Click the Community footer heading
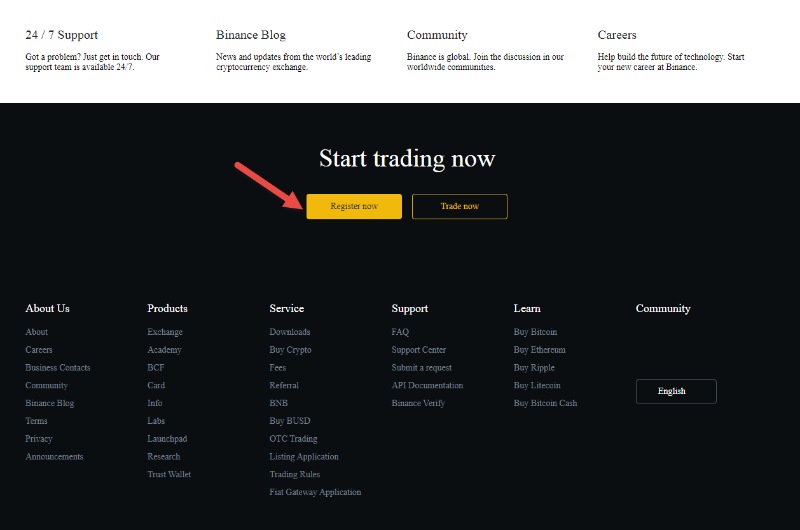This screenshot has height=530, width=800. pyautogui.click(x=663, y=309)
